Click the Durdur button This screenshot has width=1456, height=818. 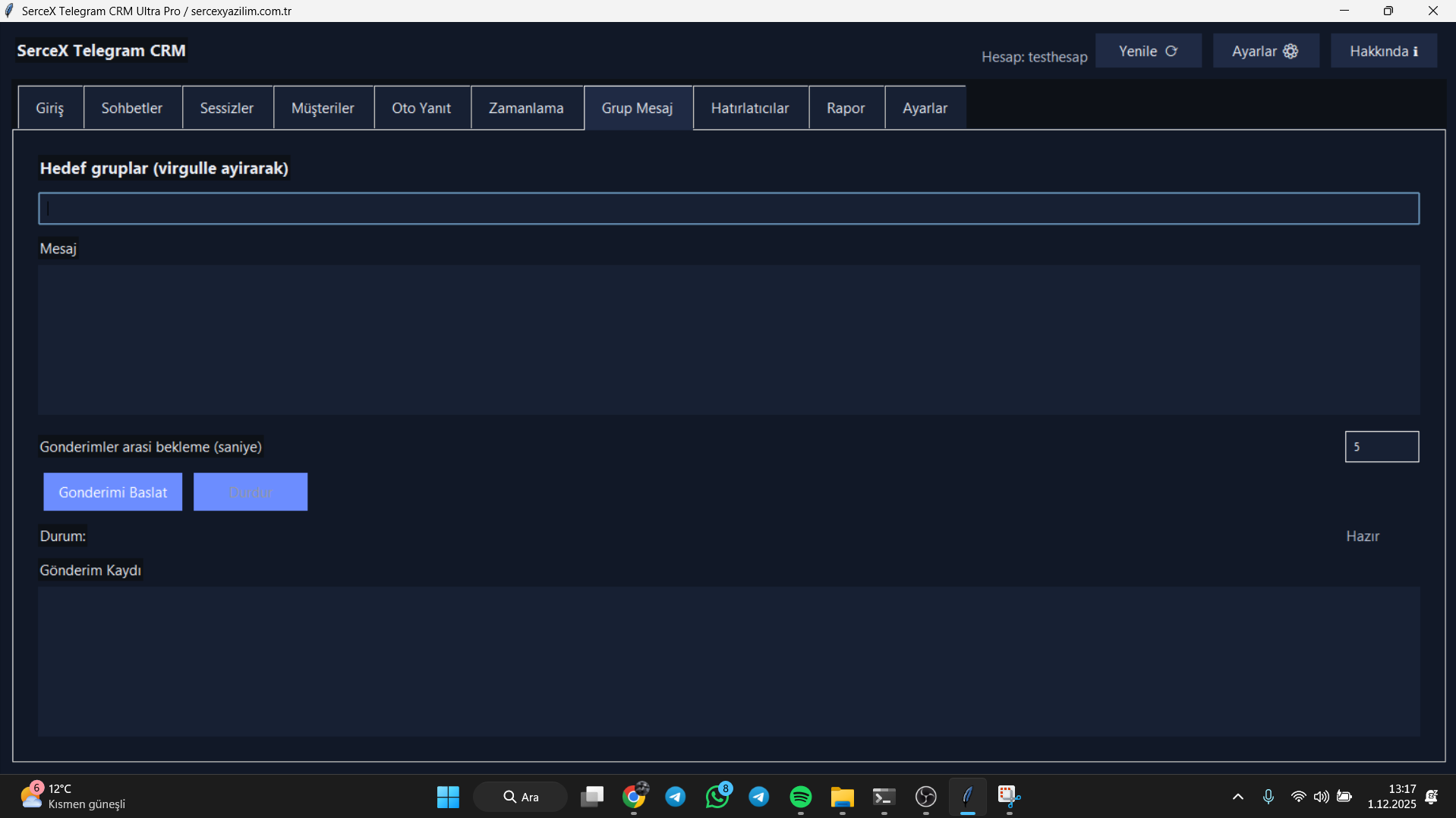click(251, 492)
